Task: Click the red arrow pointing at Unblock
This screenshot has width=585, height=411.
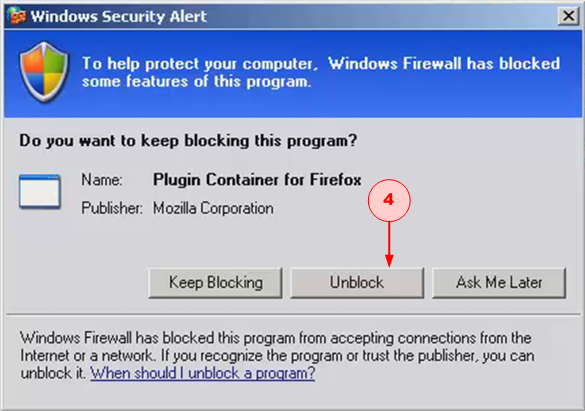Action: coord(389,244)
